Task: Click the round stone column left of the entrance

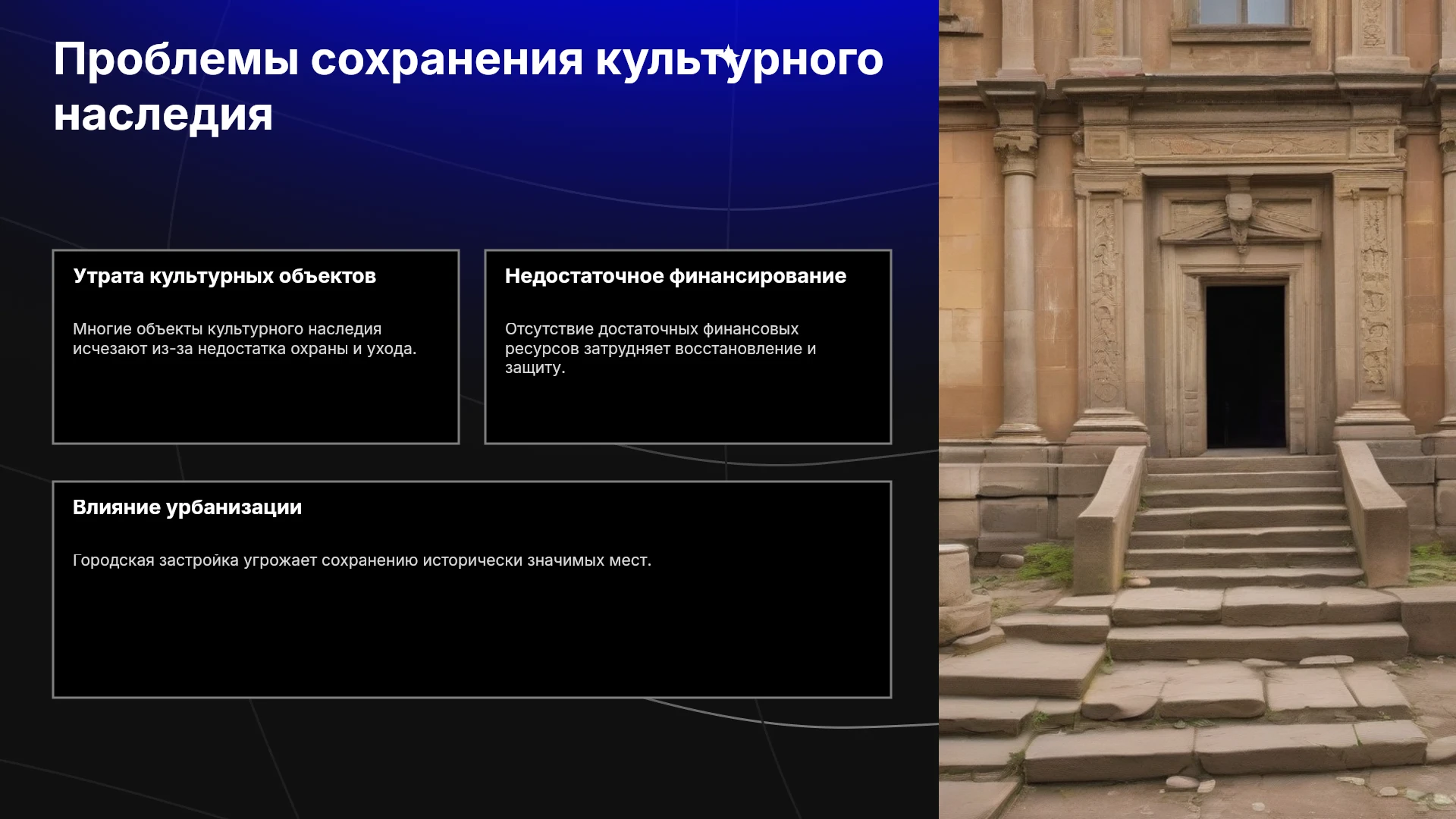Action: (x=1018, y=296)
